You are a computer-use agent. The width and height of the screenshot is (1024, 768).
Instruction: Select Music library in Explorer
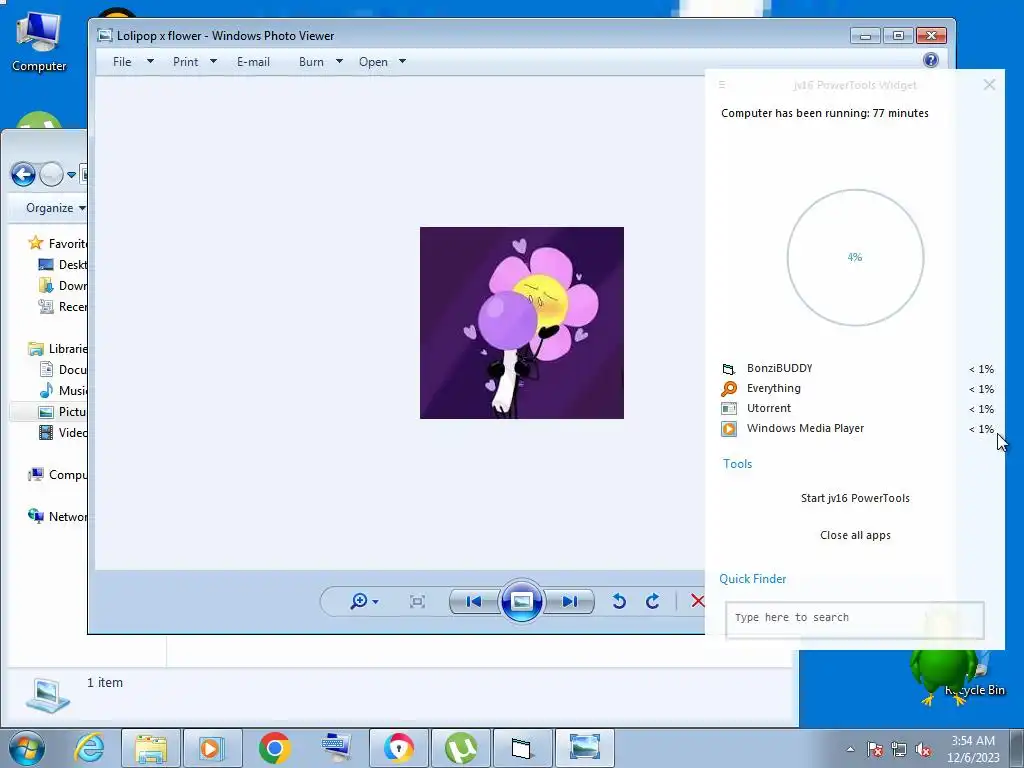click(x=63, y=391)
